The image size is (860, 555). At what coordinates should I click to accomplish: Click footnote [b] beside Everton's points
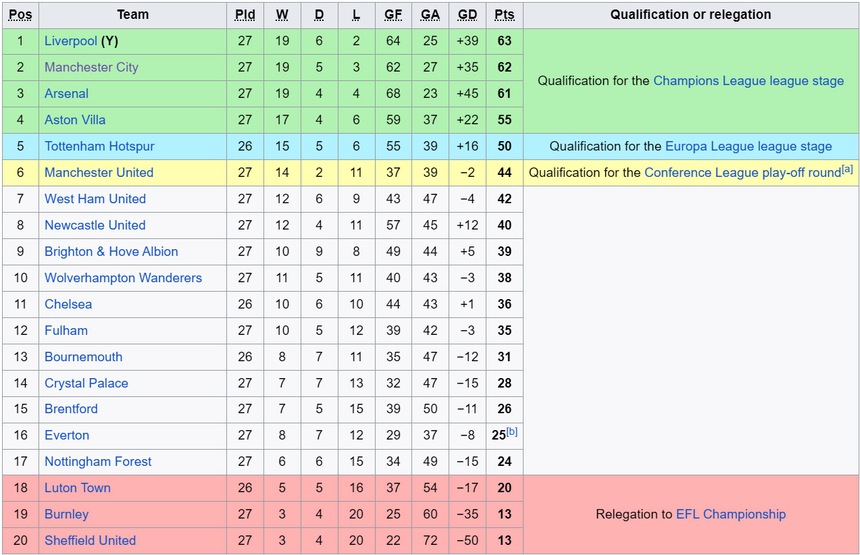(x=512, y=432)
